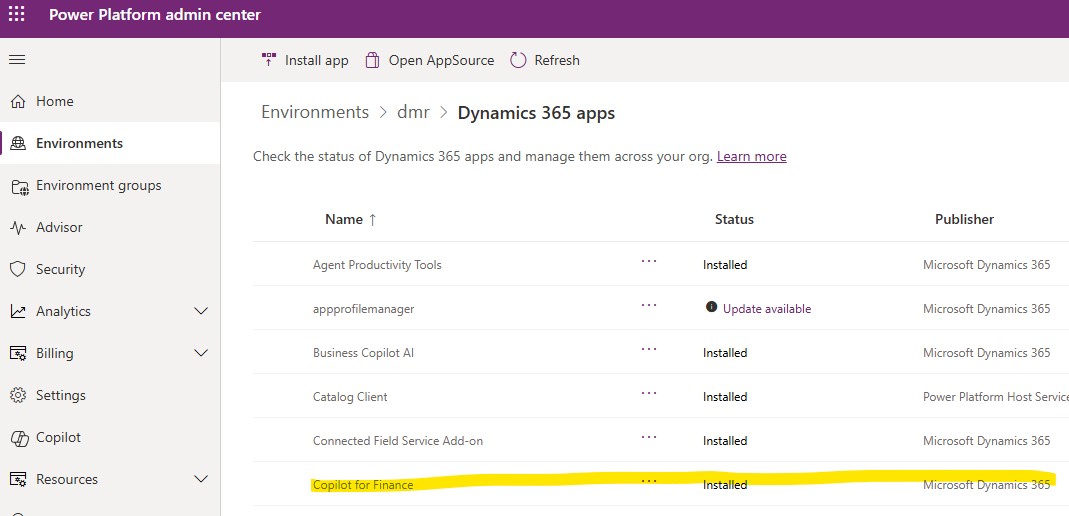Click the Copilot logo icon
The height and width of the screenshot is (516, 1069).
pos(18,438)
